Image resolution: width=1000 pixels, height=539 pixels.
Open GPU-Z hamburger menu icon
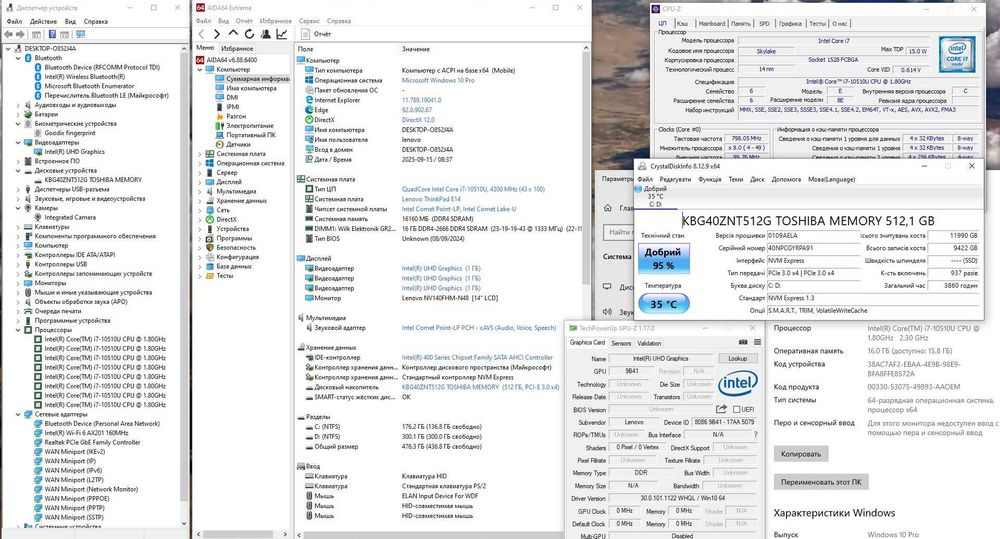pyautogui.click(x=757, y=343)
